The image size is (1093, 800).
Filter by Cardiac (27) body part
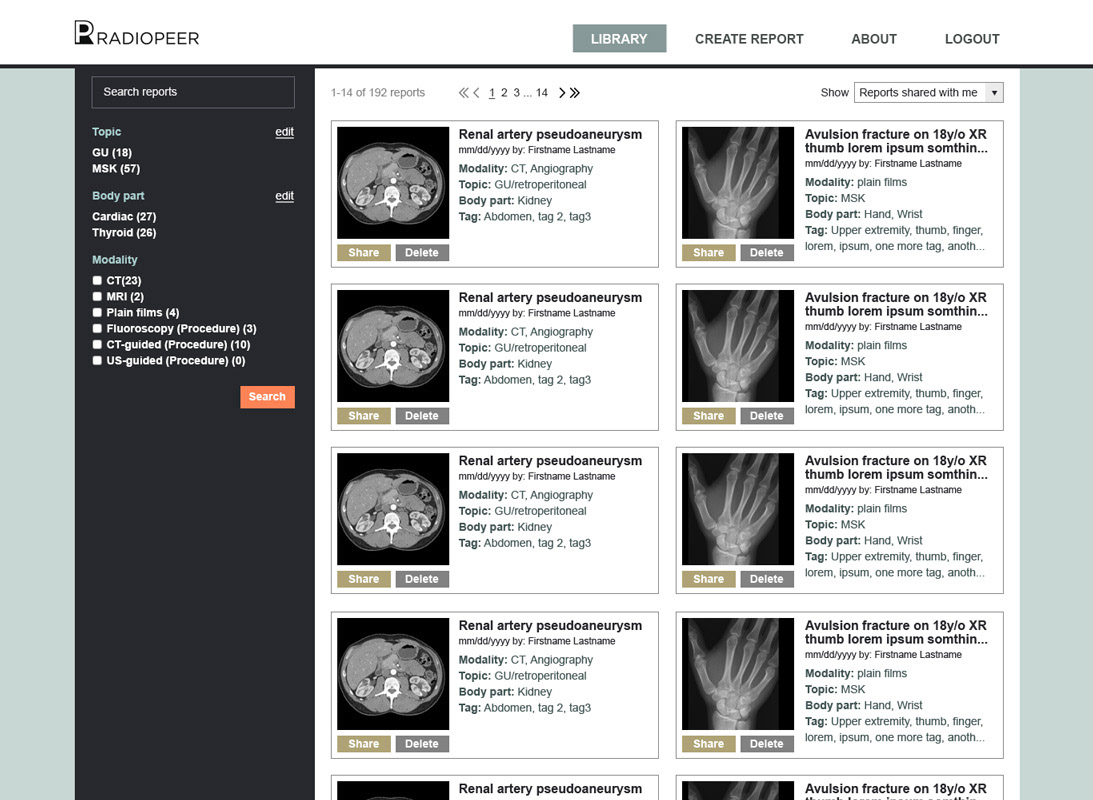pos(124,217)
